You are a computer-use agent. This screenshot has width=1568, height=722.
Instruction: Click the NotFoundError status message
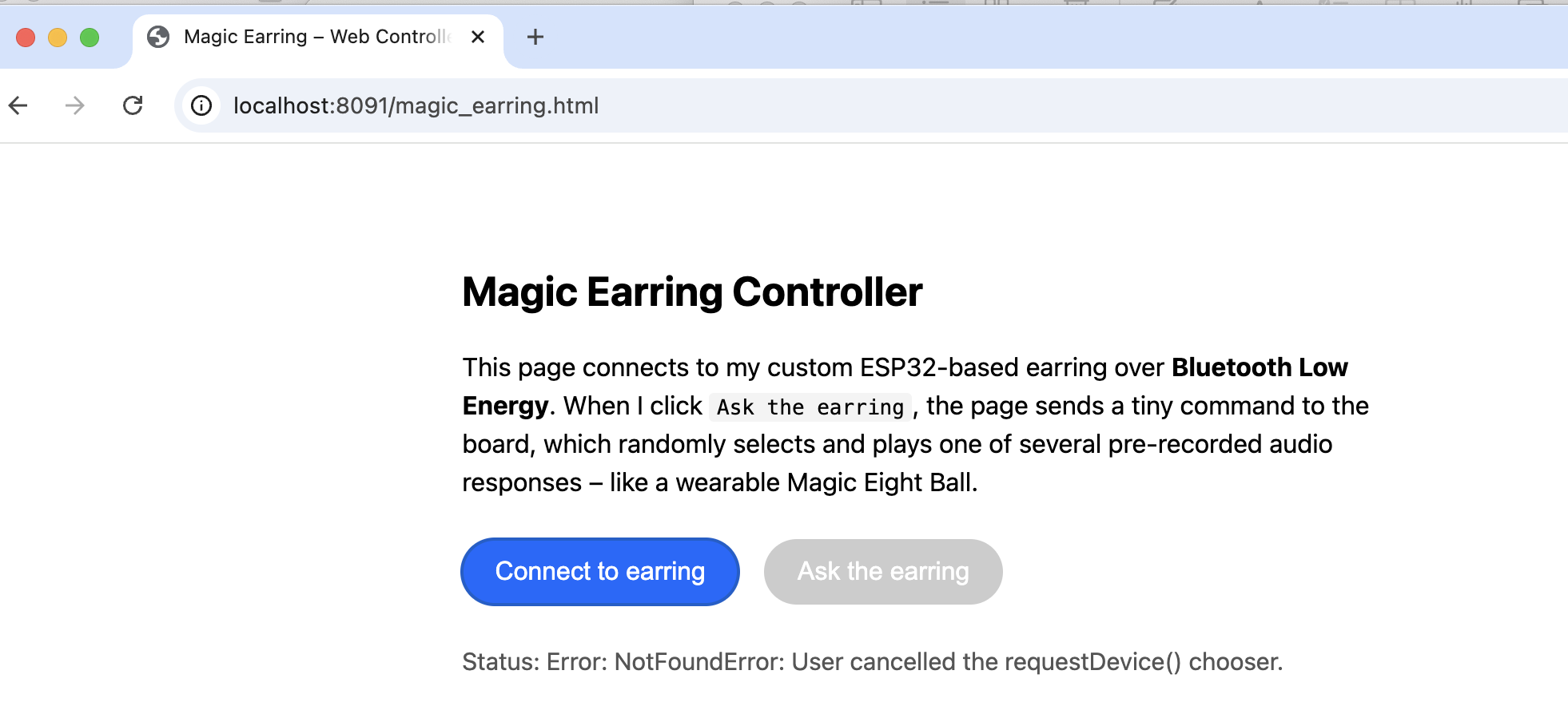(872, 662)
